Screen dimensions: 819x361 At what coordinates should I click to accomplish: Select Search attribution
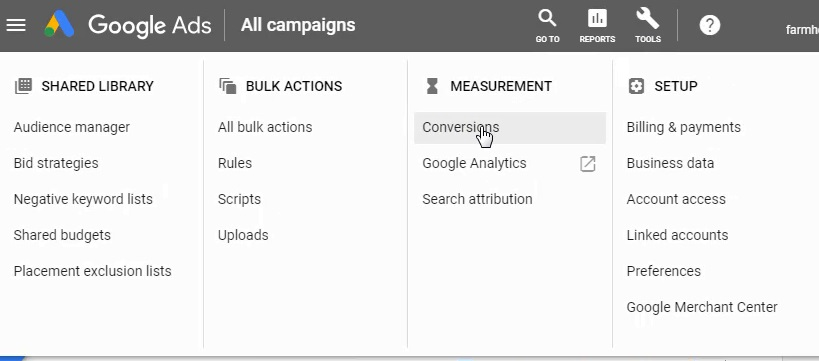477,200
